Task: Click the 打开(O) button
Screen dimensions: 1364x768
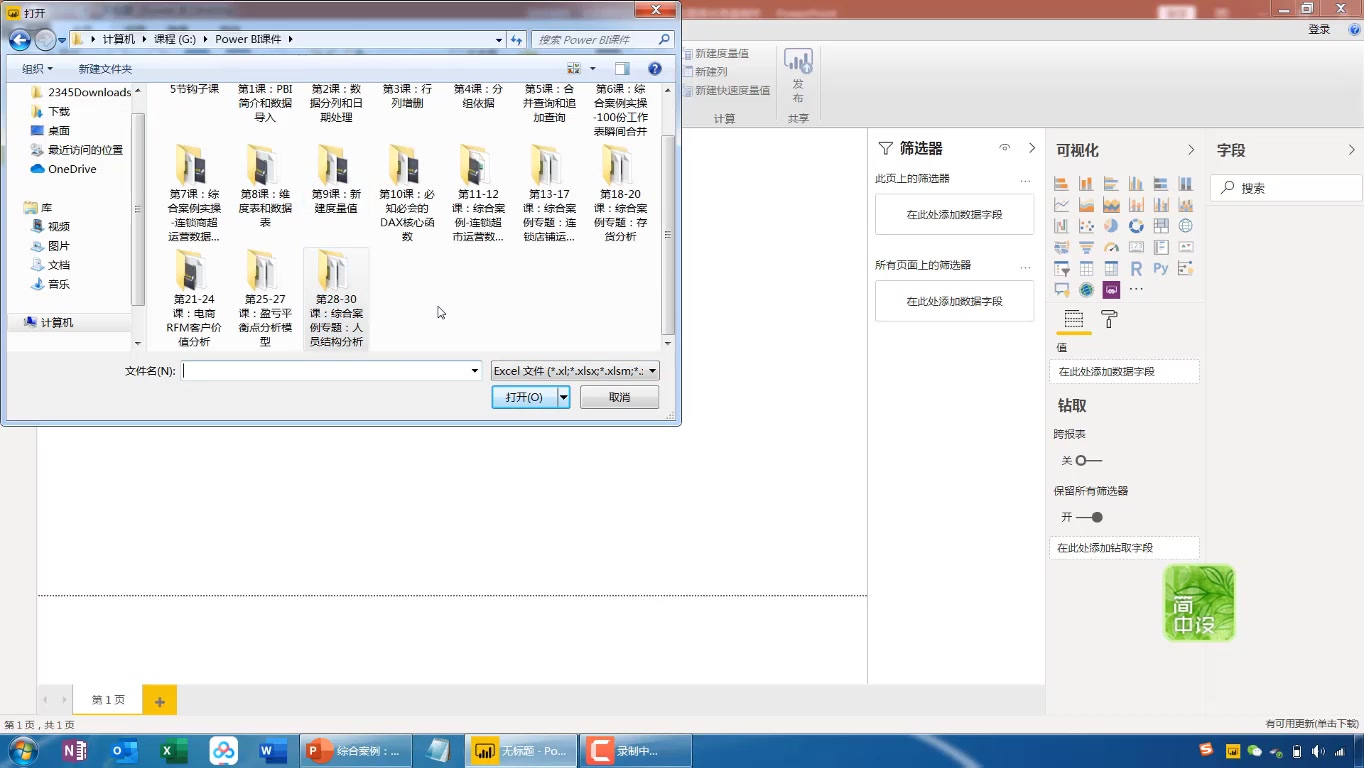Action: [524, 397]
